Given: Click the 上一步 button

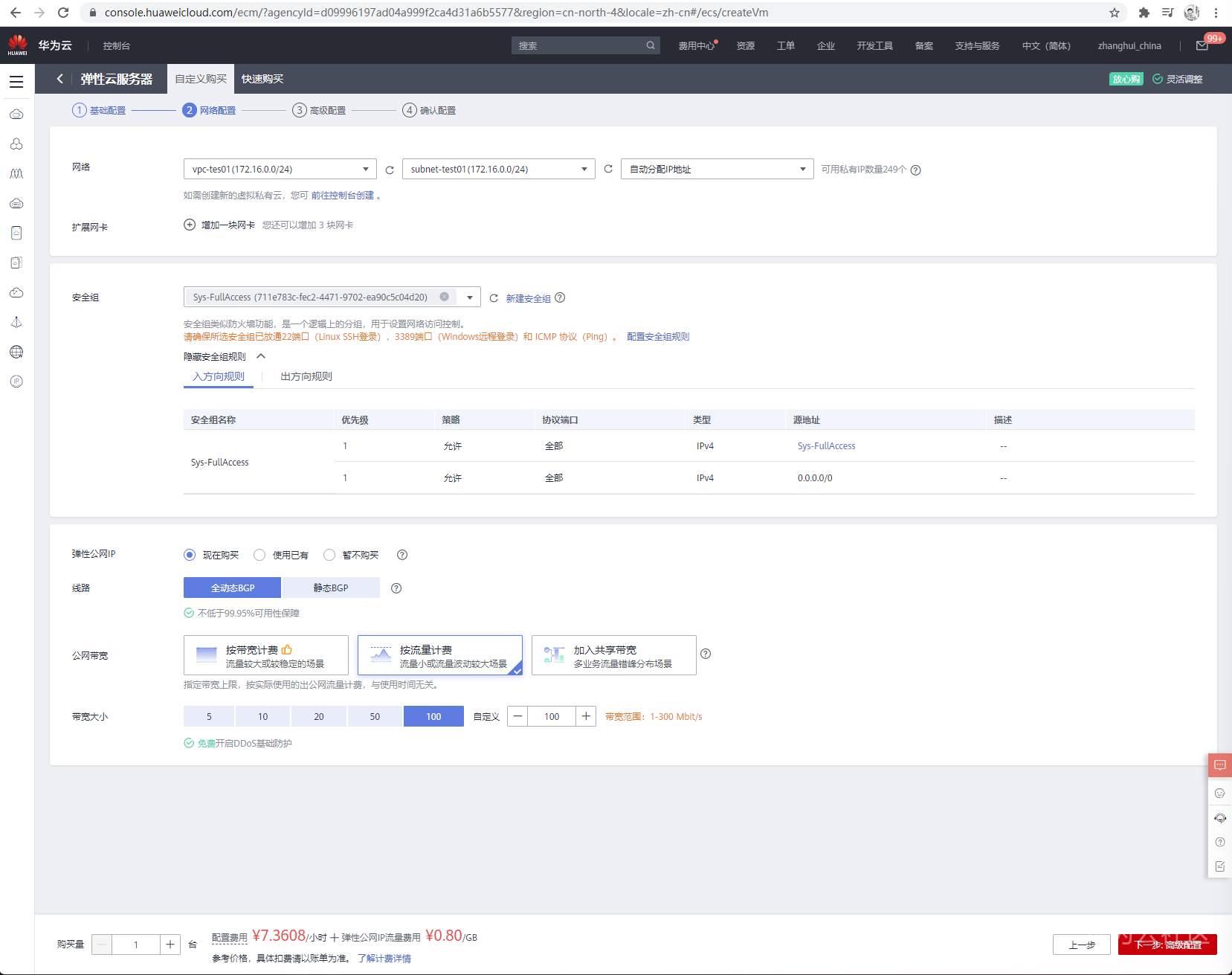Looking at the screenshot, I should point(1082,945).
